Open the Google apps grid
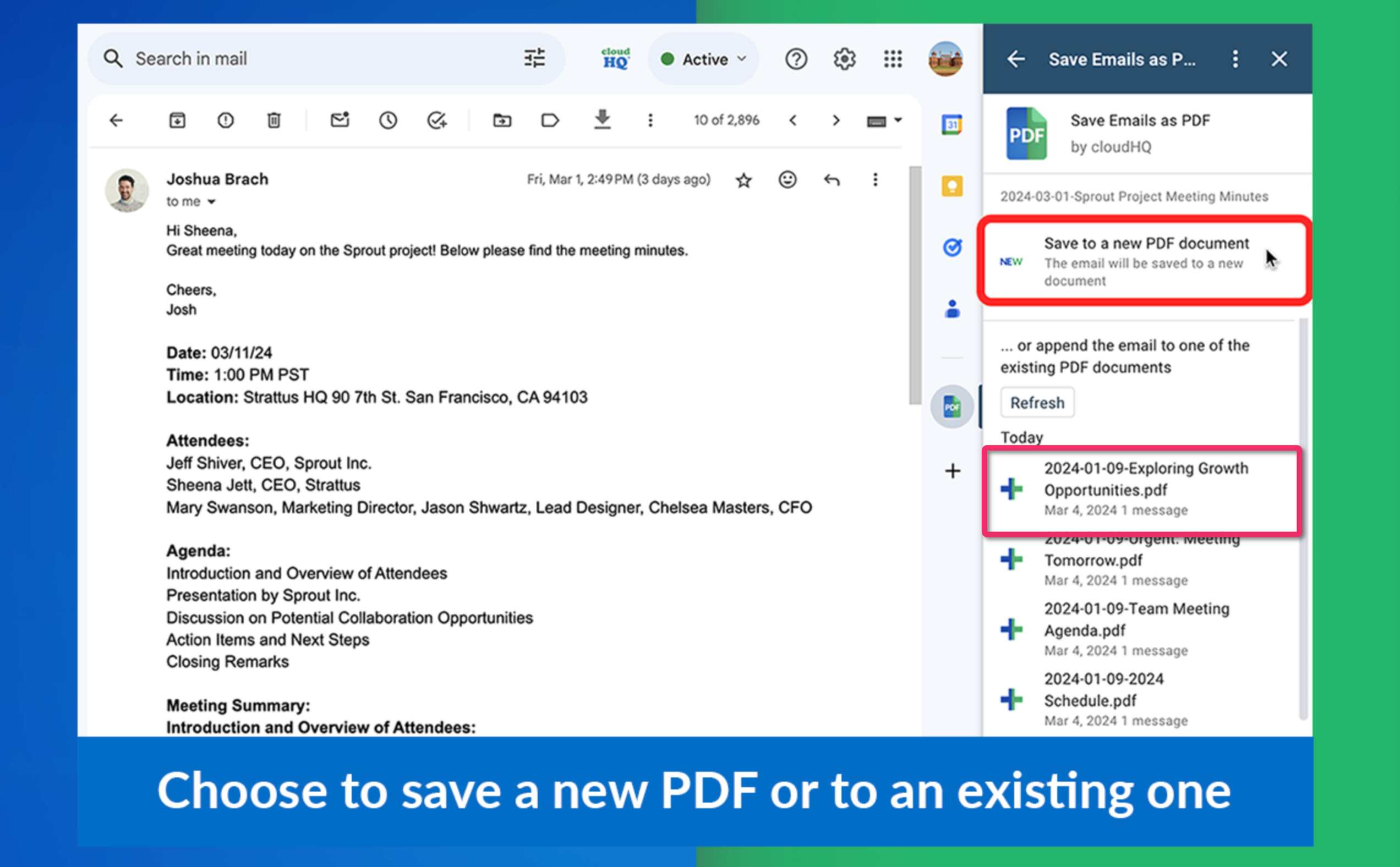The width and height of the screenshot is (1400, 867). tap(893, 59)
